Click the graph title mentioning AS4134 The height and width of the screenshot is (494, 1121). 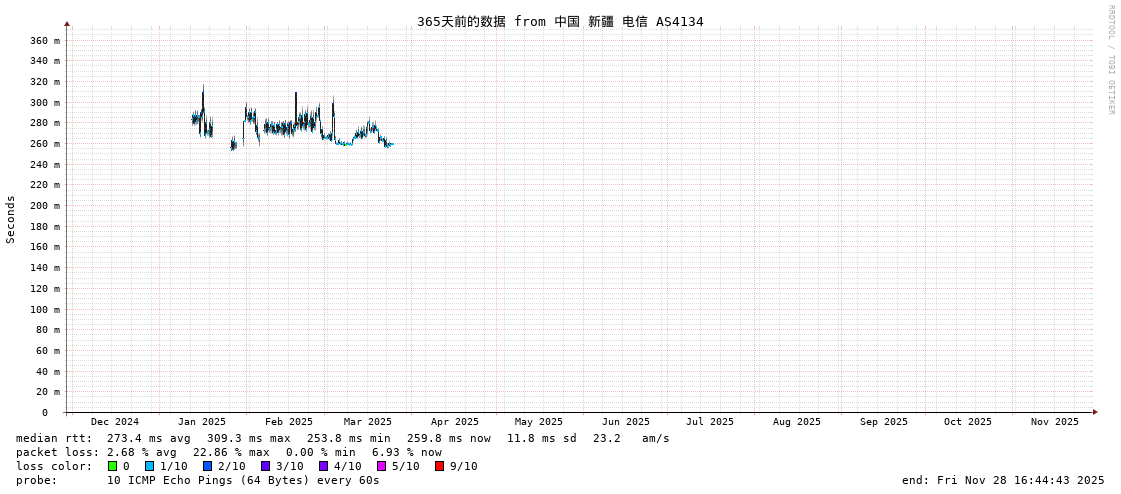[x=560, y=21]
